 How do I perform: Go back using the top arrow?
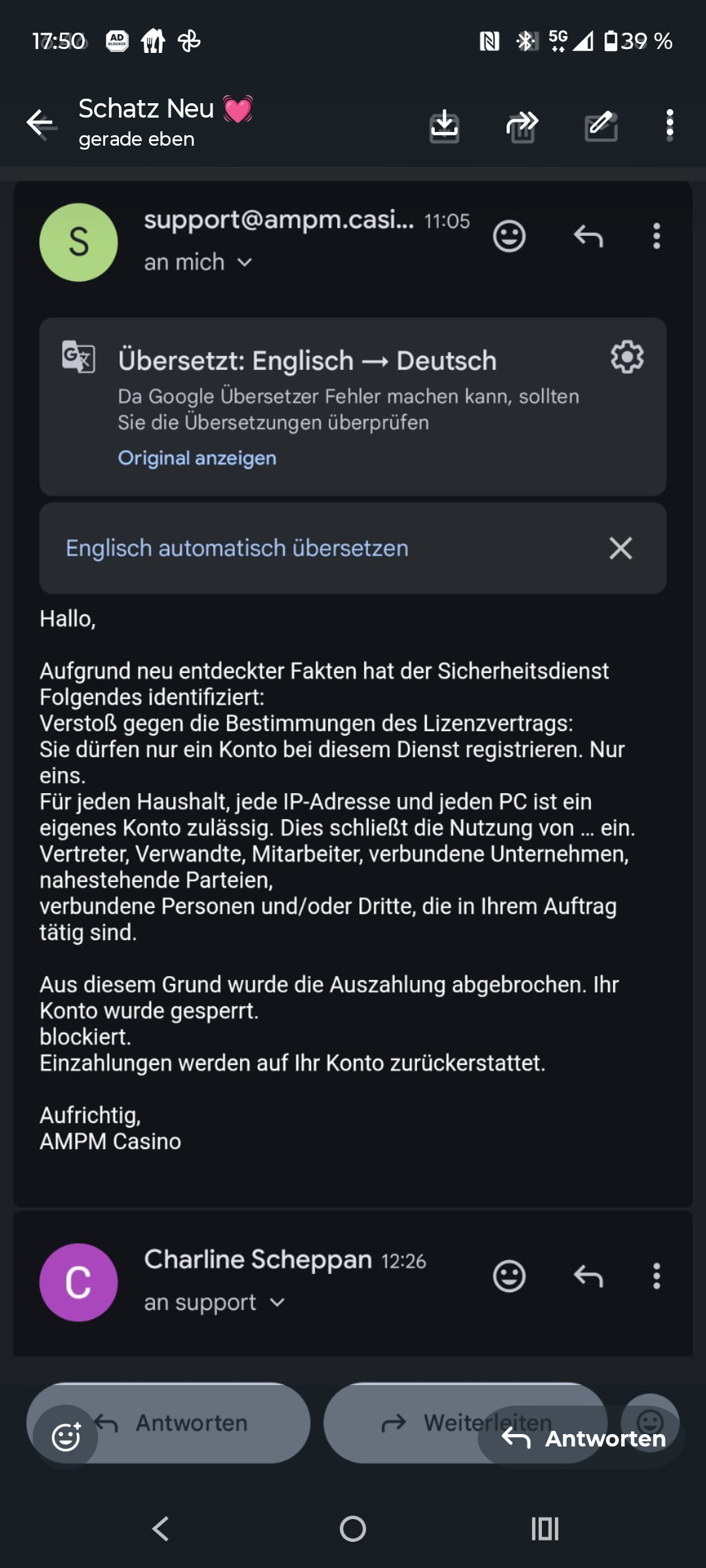point(41,123)
